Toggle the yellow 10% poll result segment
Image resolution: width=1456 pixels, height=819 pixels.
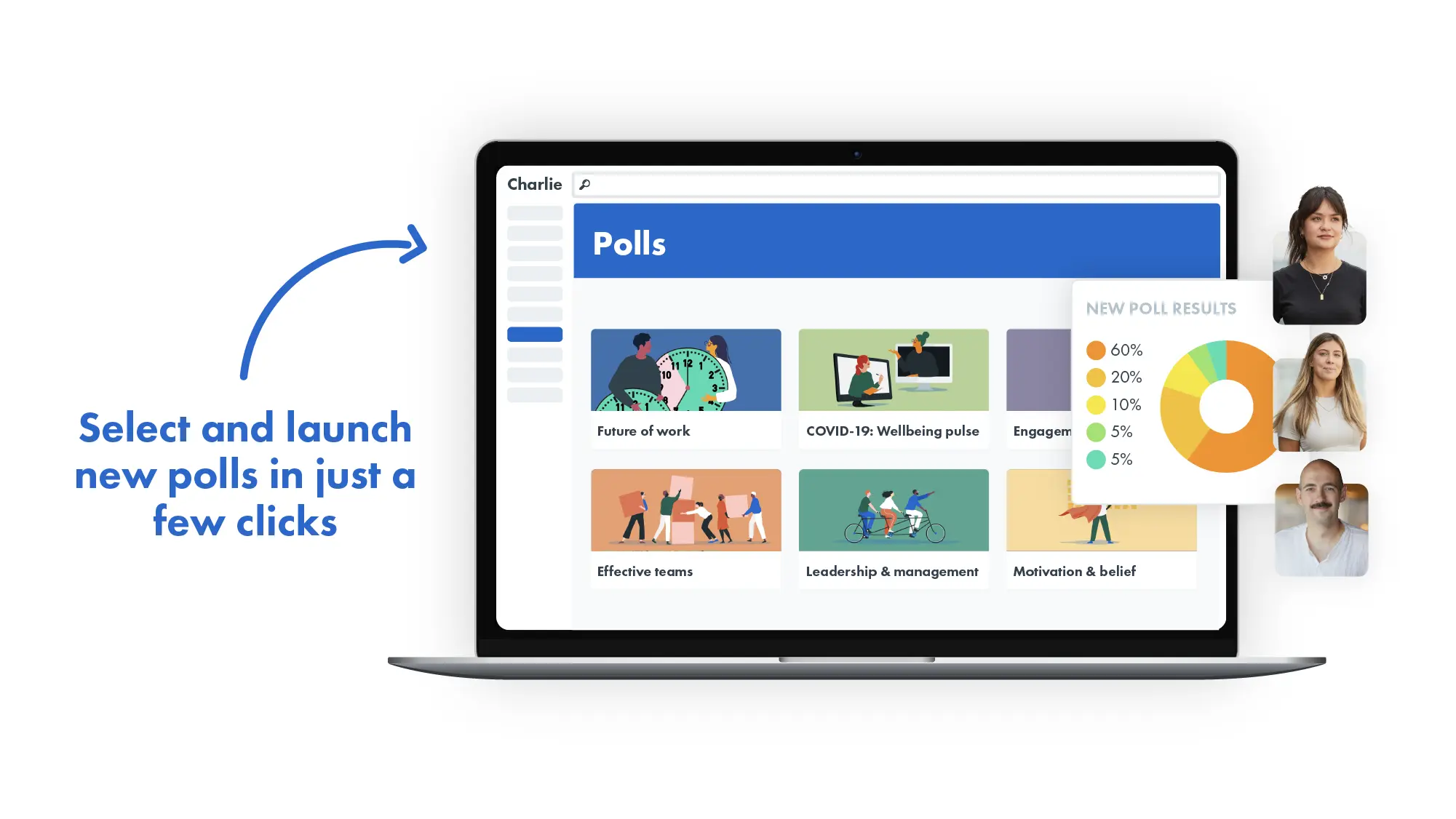coord(1114,404)
